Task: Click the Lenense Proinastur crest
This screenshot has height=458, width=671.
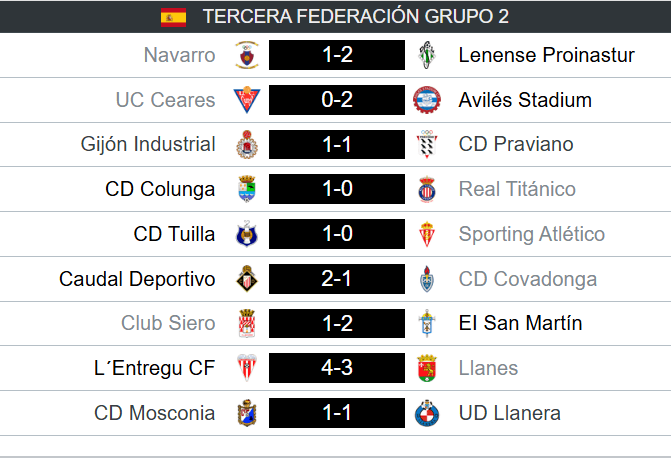Action: (427, 55)
